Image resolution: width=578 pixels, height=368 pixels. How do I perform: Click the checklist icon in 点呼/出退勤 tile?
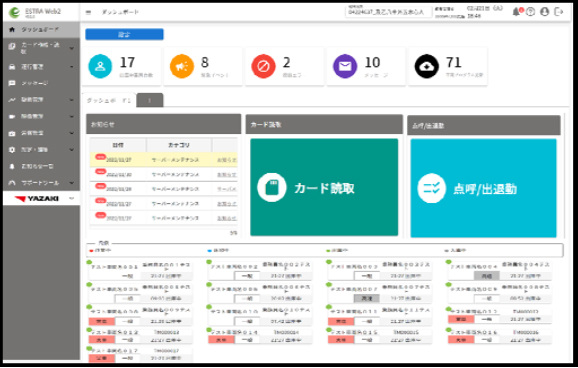pyautogui.click(x=432, y=188)
